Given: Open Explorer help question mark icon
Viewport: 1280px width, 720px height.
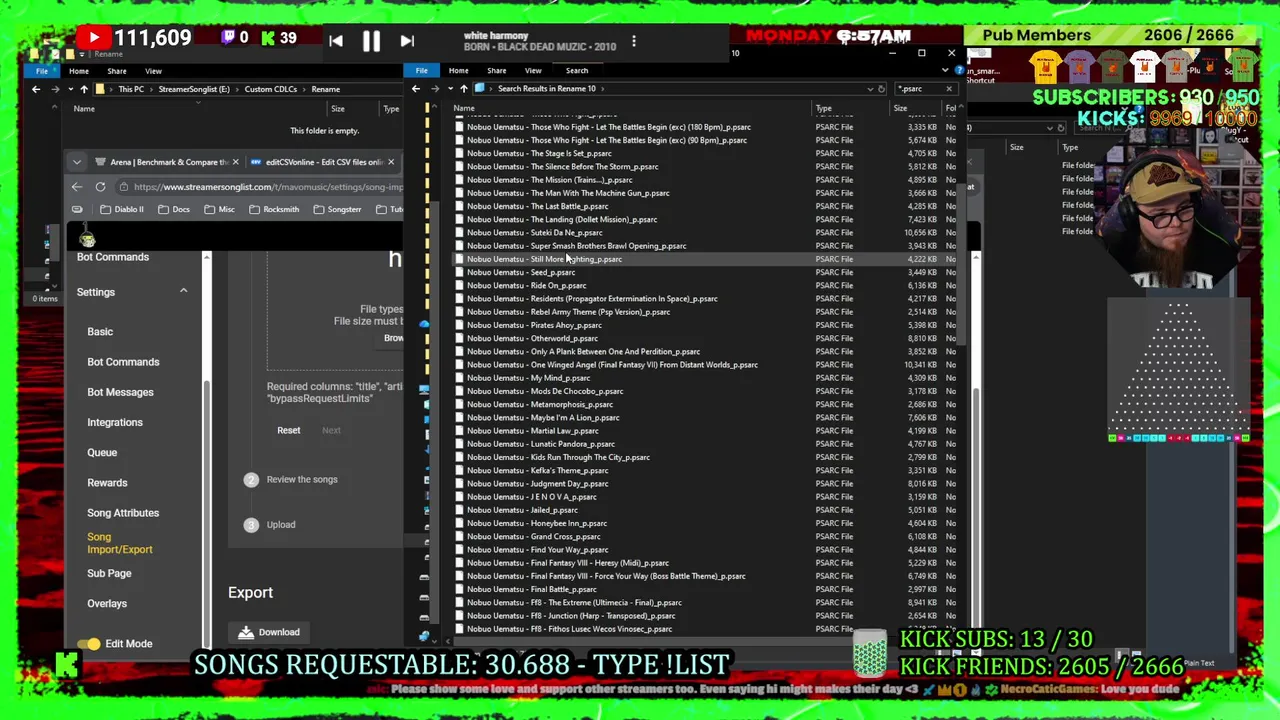Looking at the screenshot, I should 958,70.
